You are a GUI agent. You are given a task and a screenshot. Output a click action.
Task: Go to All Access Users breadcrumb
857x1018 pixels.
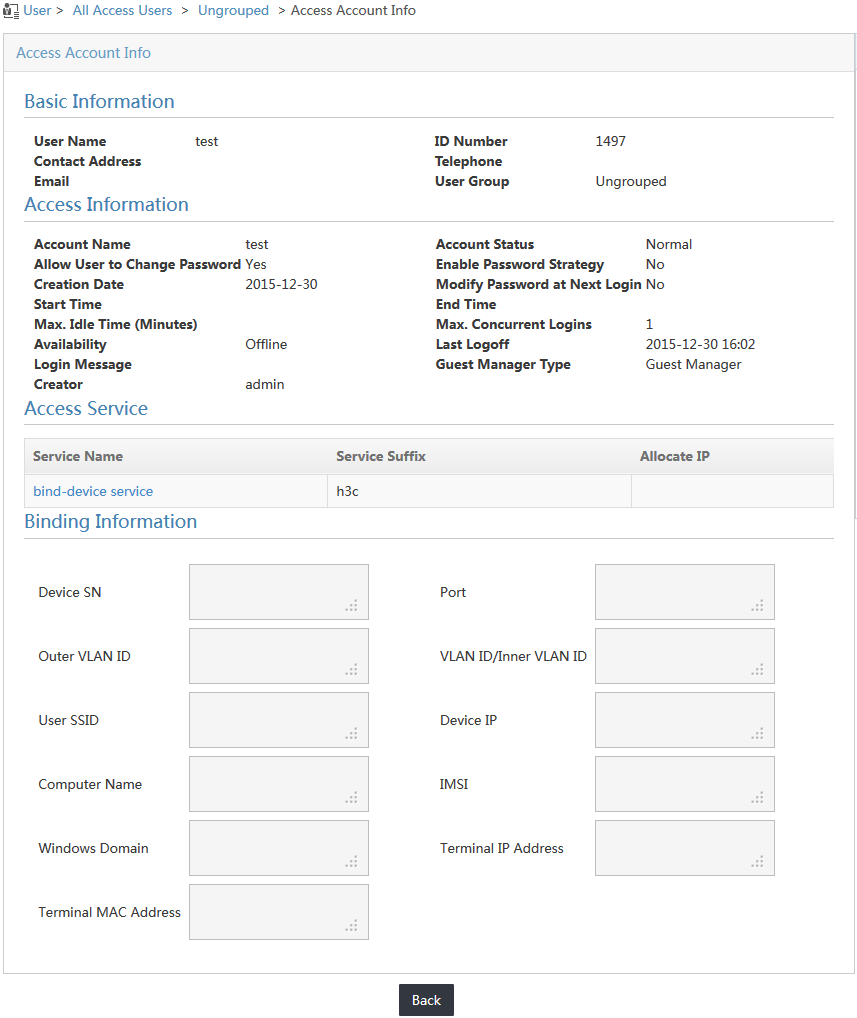point(122,10)
